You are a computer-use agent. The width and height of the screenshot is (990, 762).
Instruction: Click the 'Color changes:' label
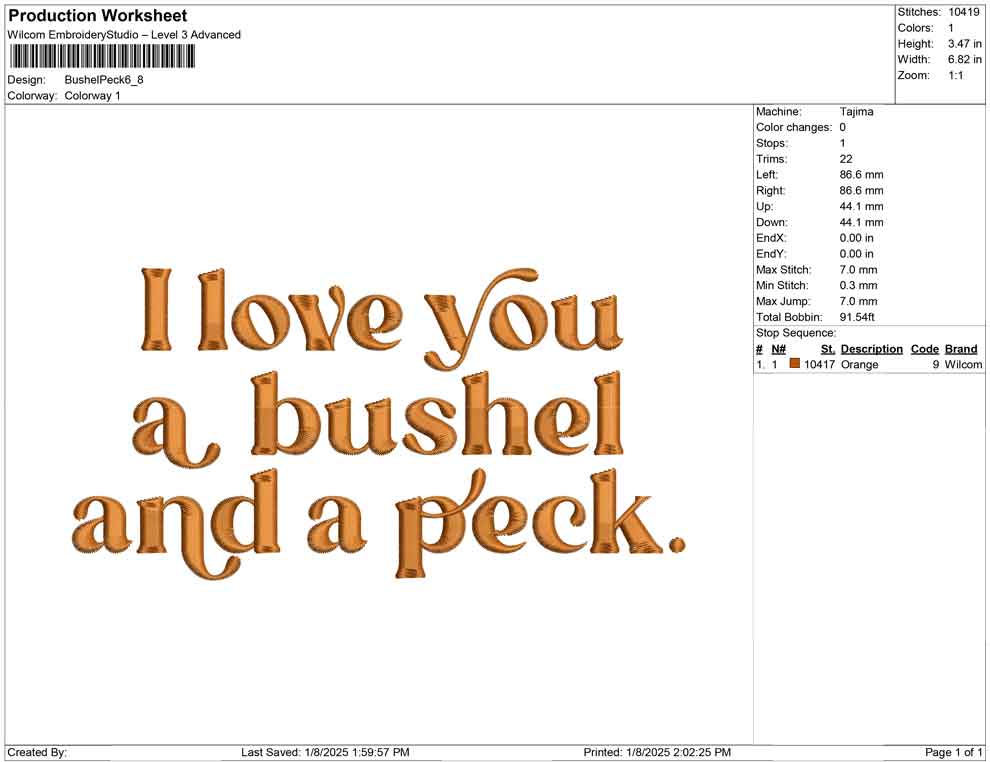(x=794, y=128)
